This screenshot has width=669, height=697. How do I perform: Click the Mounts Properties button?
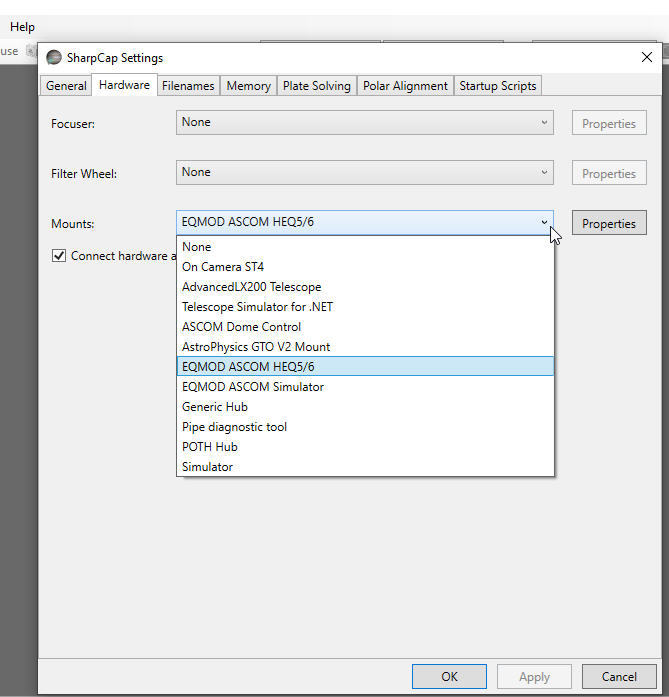tap(609, 224)
